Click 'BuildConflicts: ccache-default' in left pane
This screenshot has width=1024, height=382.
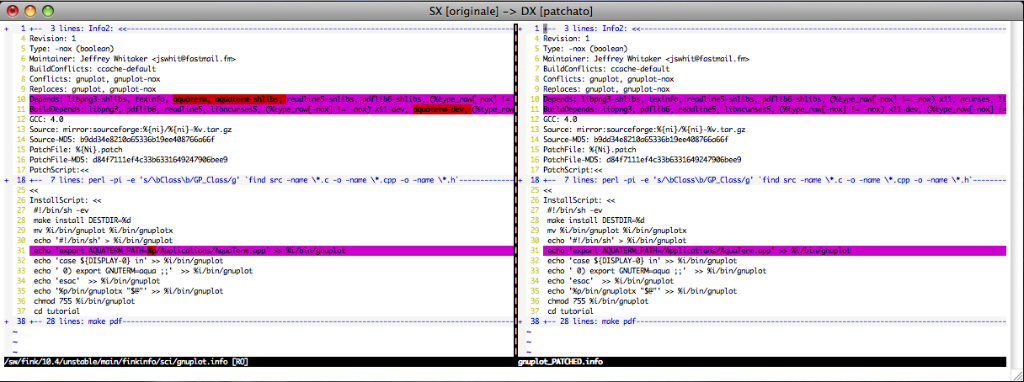point(92,69)
